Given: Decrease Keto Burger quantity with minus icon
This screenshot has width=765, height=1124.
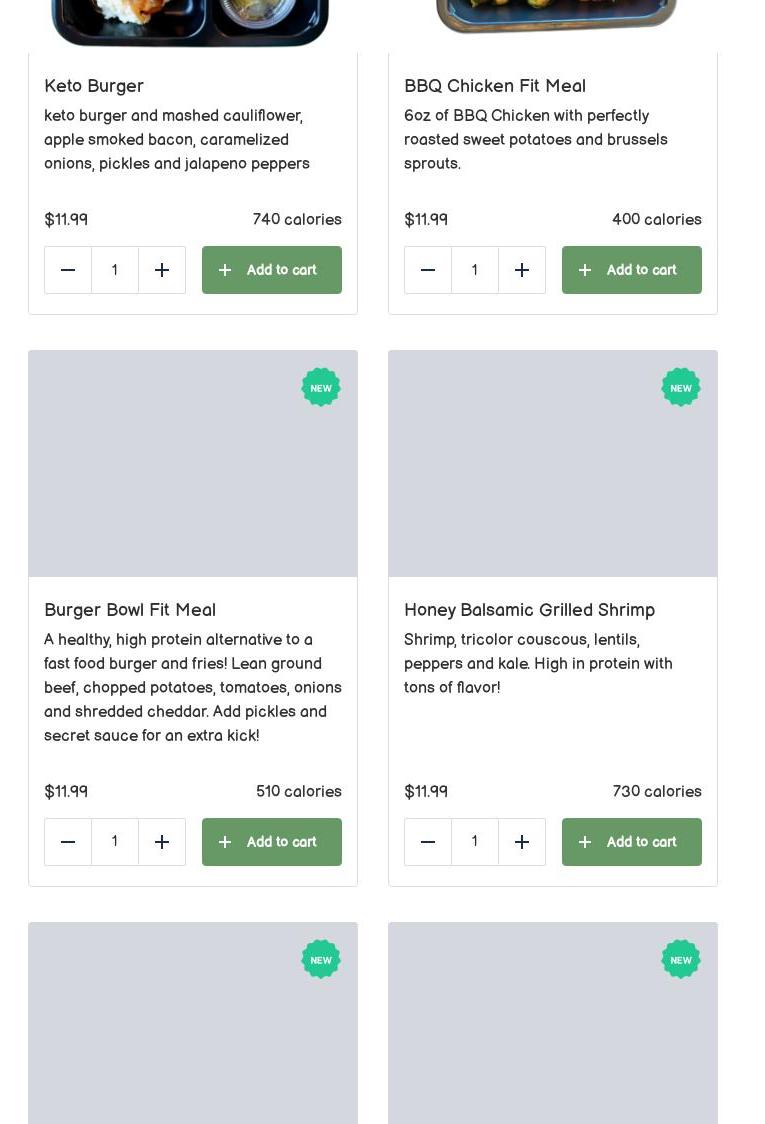Looking at the screenshot, I should (x=68, y=270).
